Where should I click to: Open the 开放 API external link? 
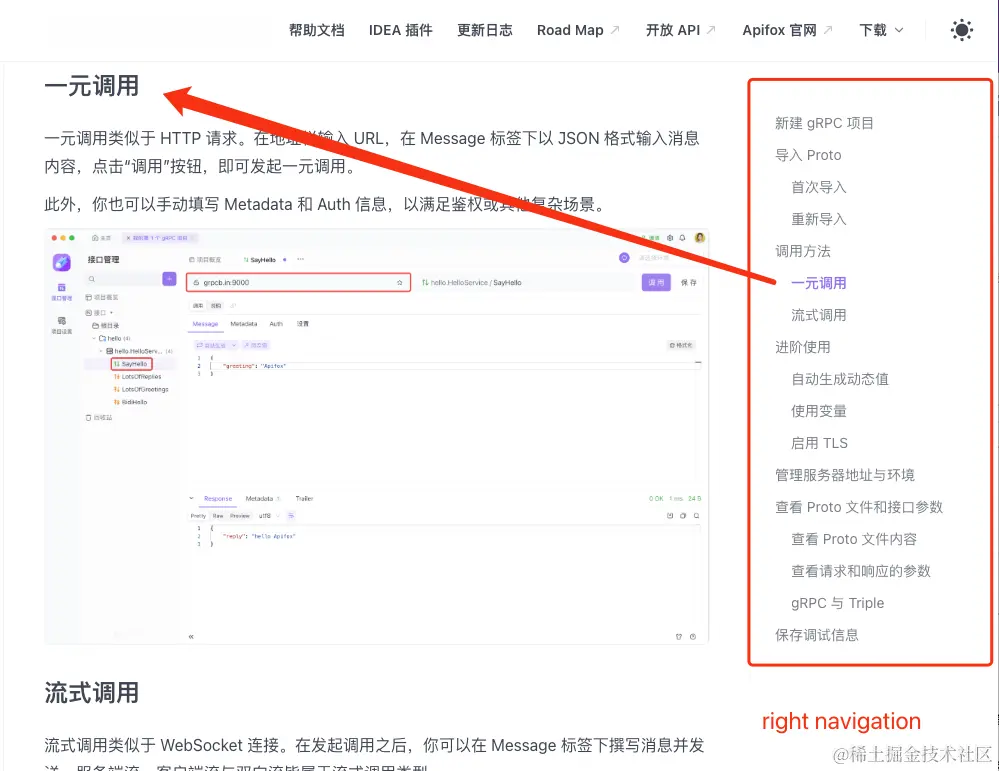tap(680, 30)
